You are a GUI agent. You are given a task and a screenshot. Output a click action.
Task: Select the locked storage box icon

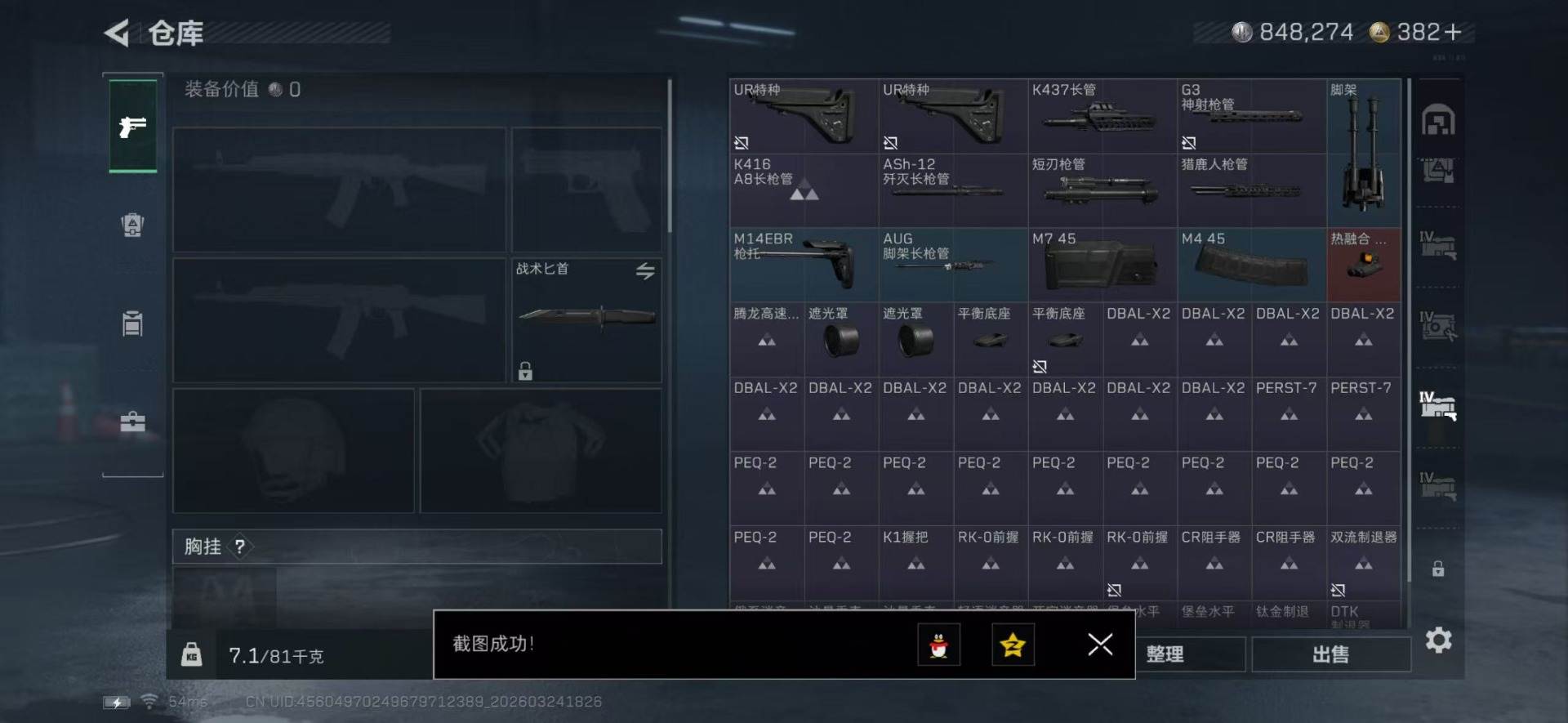[1438, 569]
